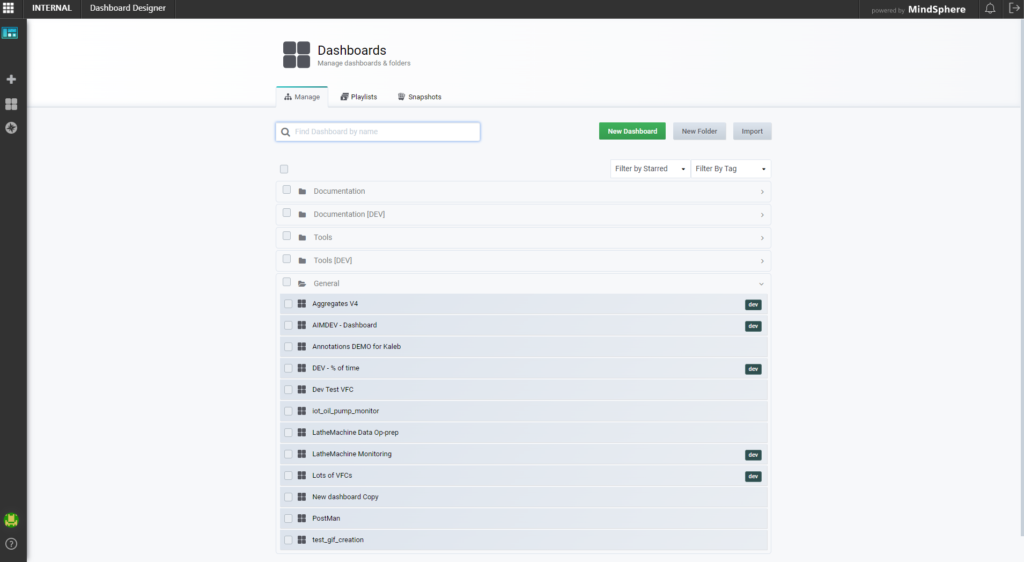
Task: Click the logout icon in top bar
Action: pyautogui.click(x=1013, y=9)
